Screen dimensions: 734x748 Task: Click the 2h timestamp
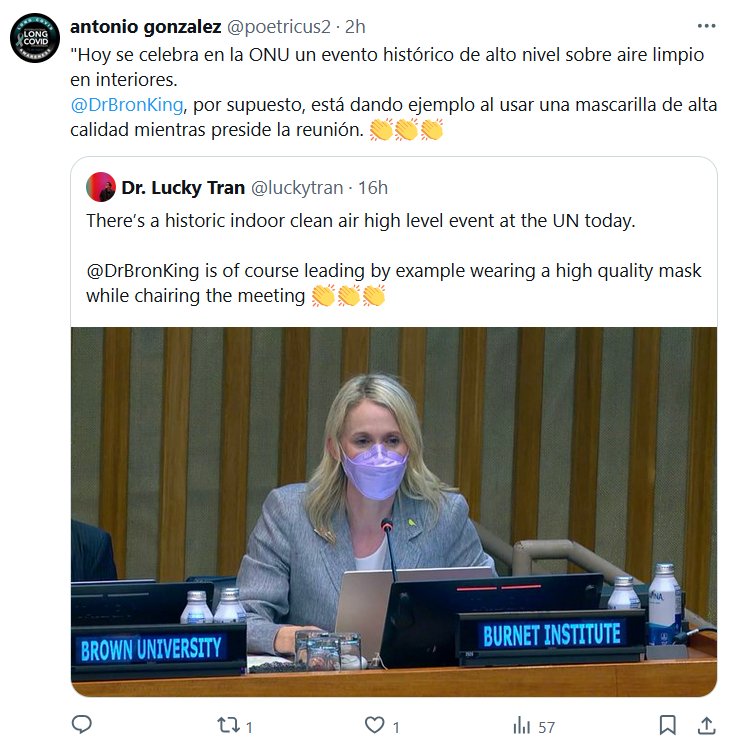point(355,27)
